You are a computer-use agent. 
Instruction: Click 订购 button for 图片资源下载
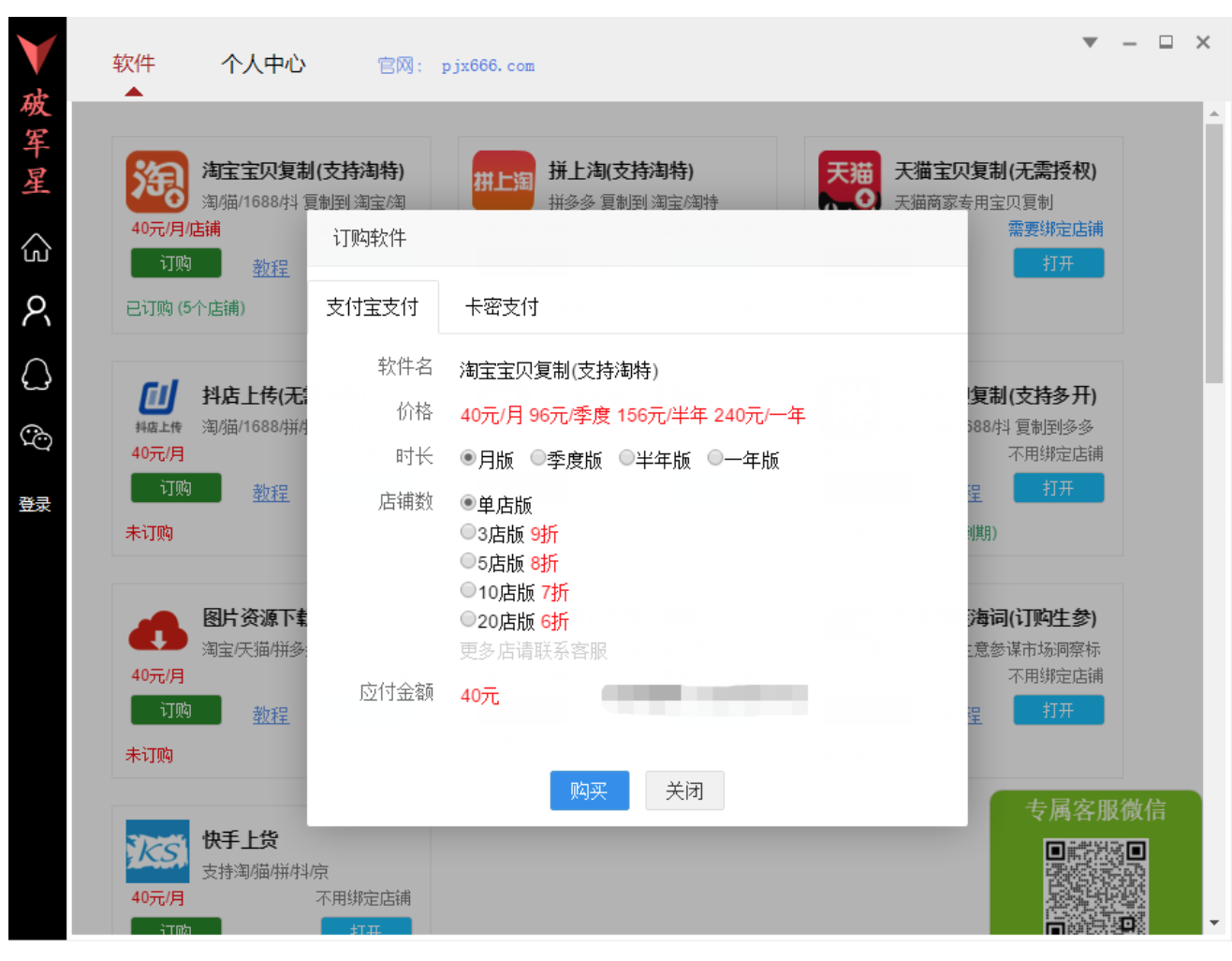176,710
